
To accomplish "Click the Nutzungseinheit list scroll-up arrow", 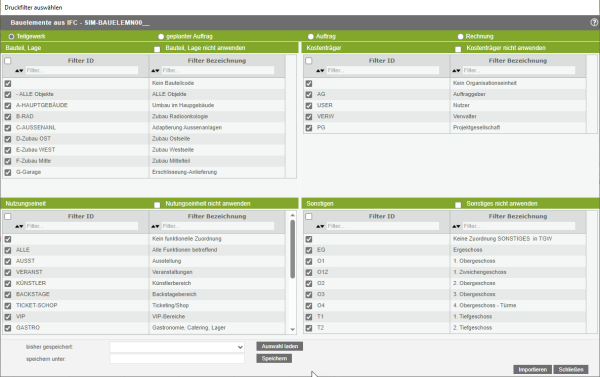I will coord(293,215).
